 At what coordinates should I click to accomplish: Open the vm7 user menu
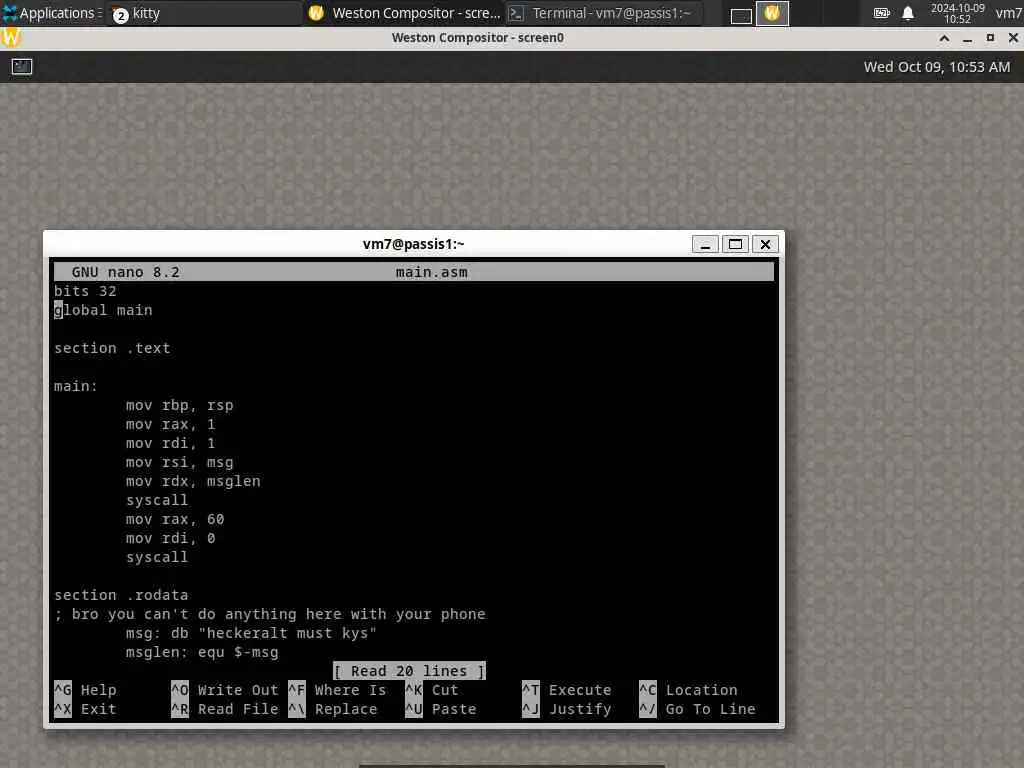point(1008,13)
